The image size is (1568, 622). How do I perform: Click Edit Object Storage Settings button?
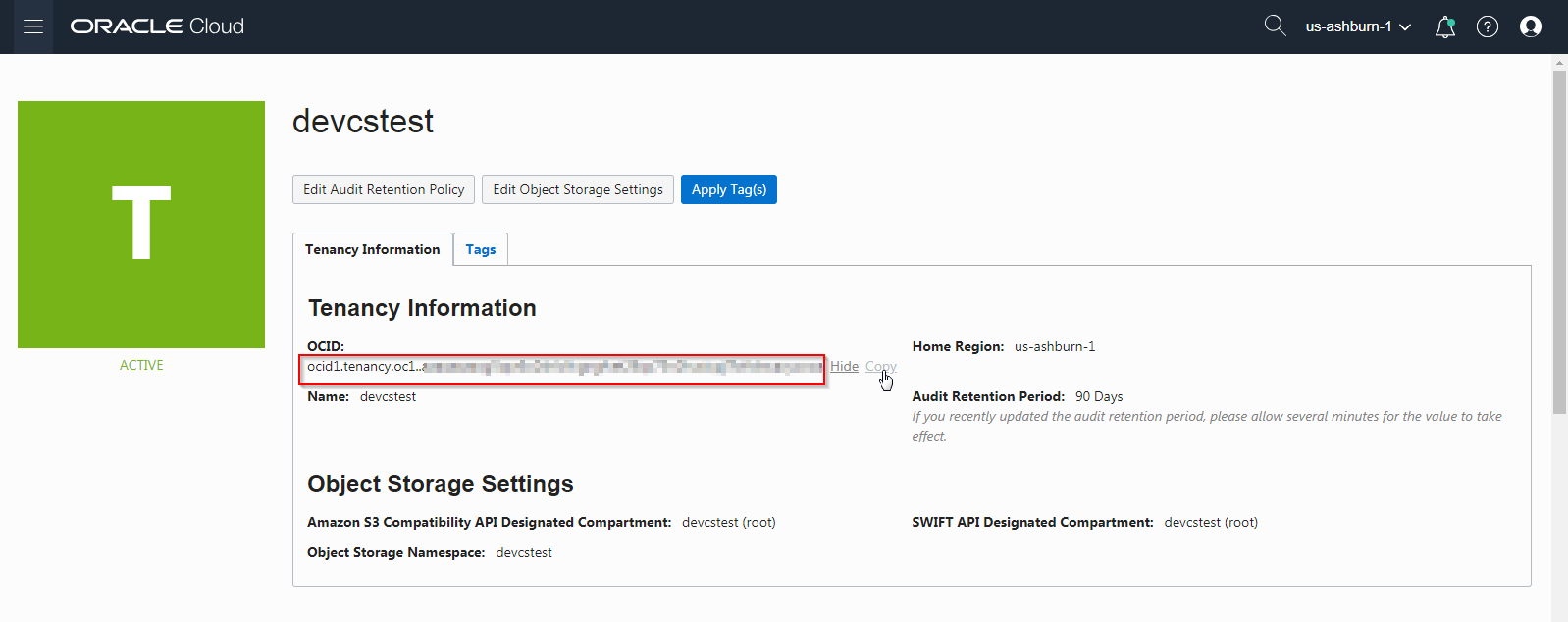click(578, 189)
